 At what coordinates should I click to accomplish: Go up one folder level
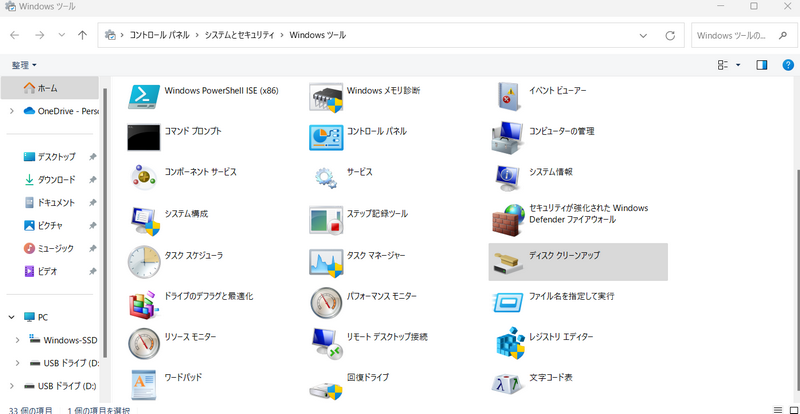[x=82, y=35]
